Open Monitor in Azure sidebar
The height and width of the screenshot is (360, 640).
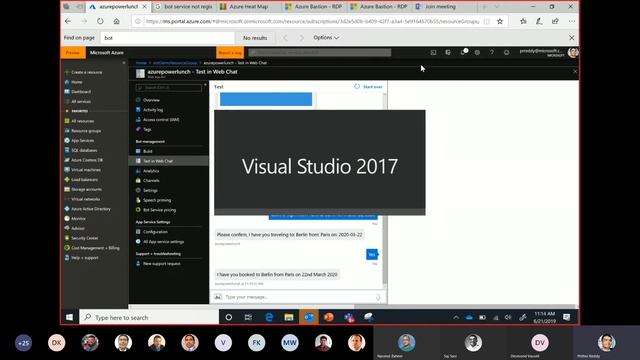click(78, 219)
